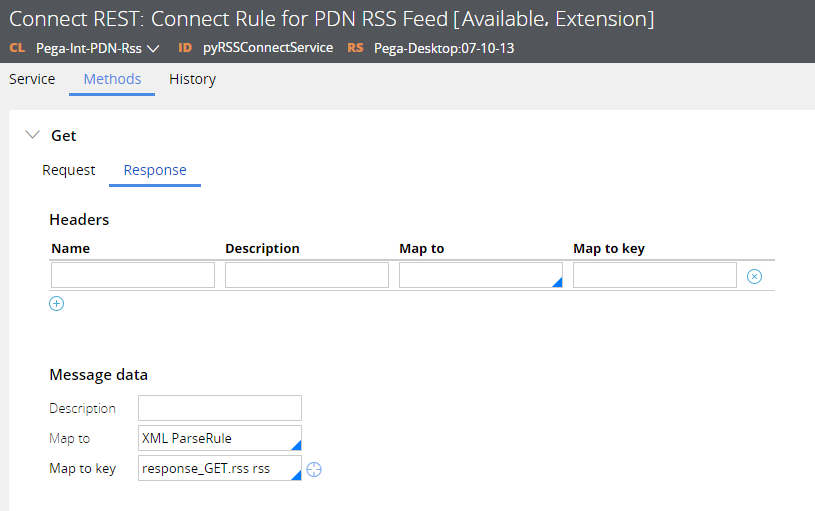Collapse the Get section chevron

[33, 135]
